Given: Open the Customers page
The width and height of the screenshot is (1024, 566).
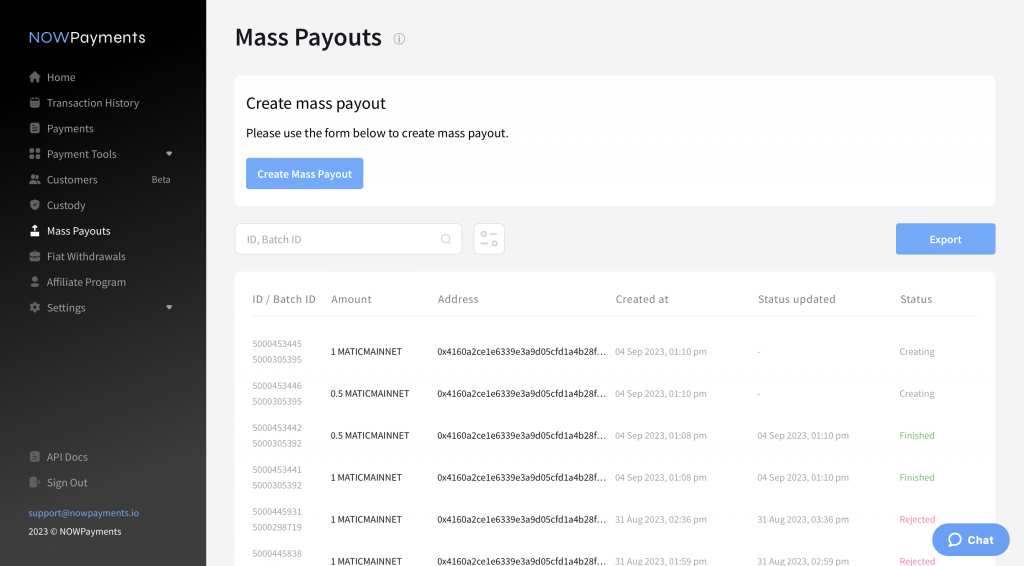Looking at the screenshot, I should [x=72, y=180].
